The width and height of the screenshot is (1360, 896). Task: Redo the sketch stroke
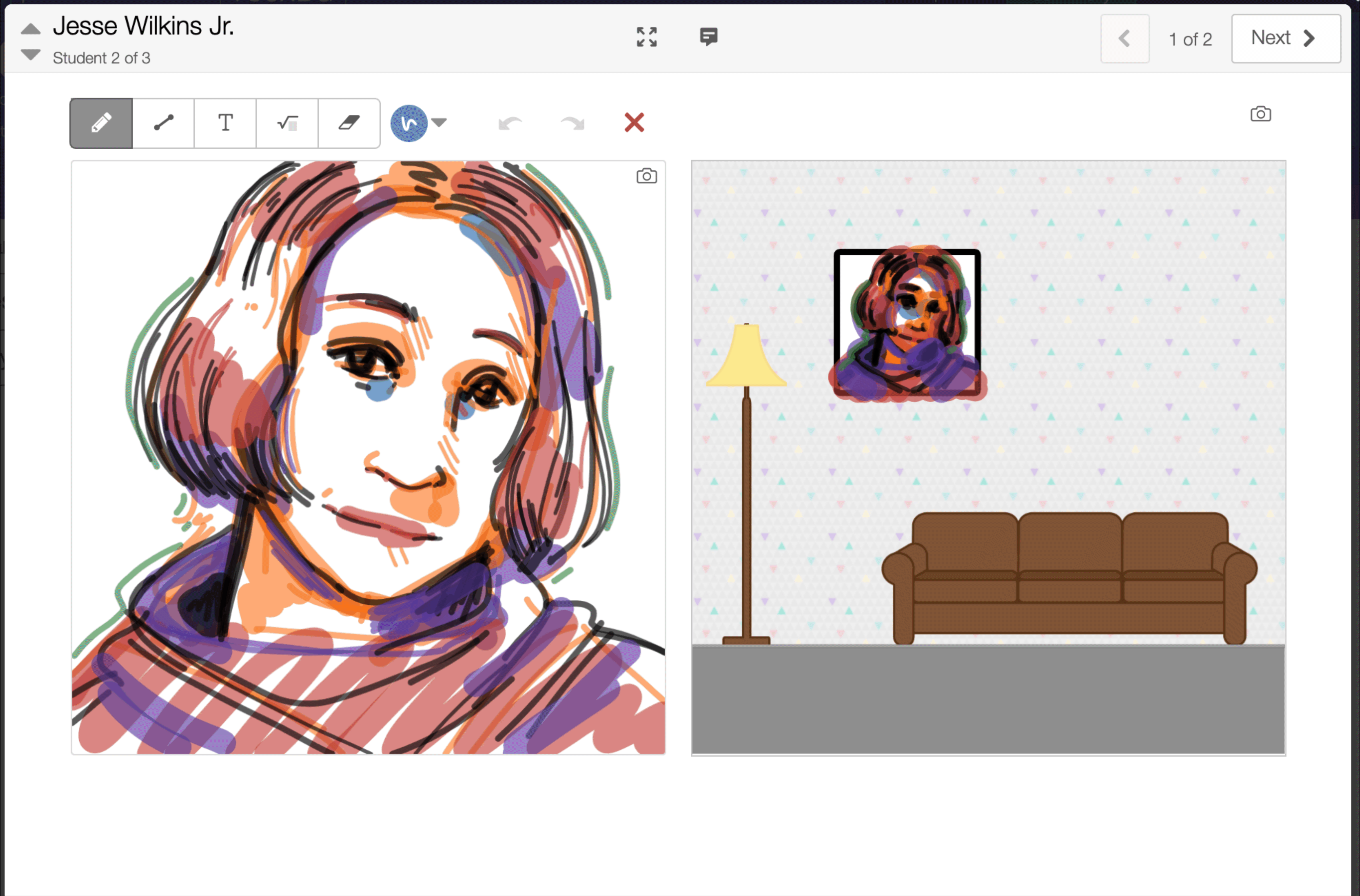[x=572, y=123]
